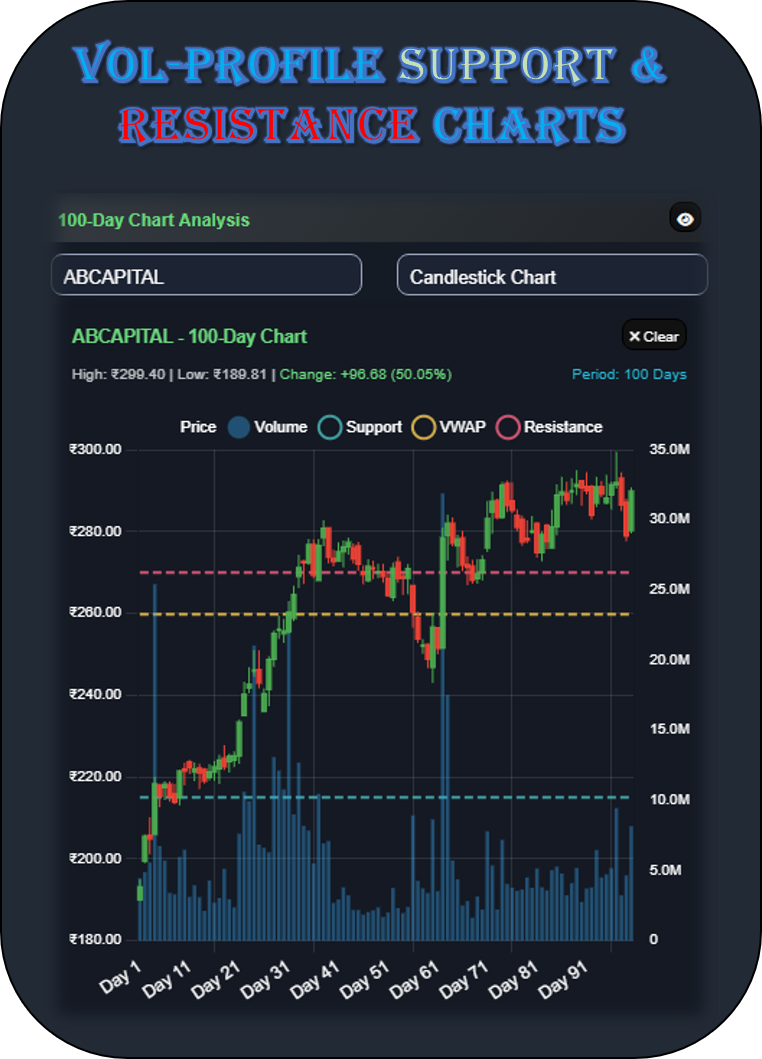
Task: Click the Support legend teal circle
Action: click(x=330, y=427)
